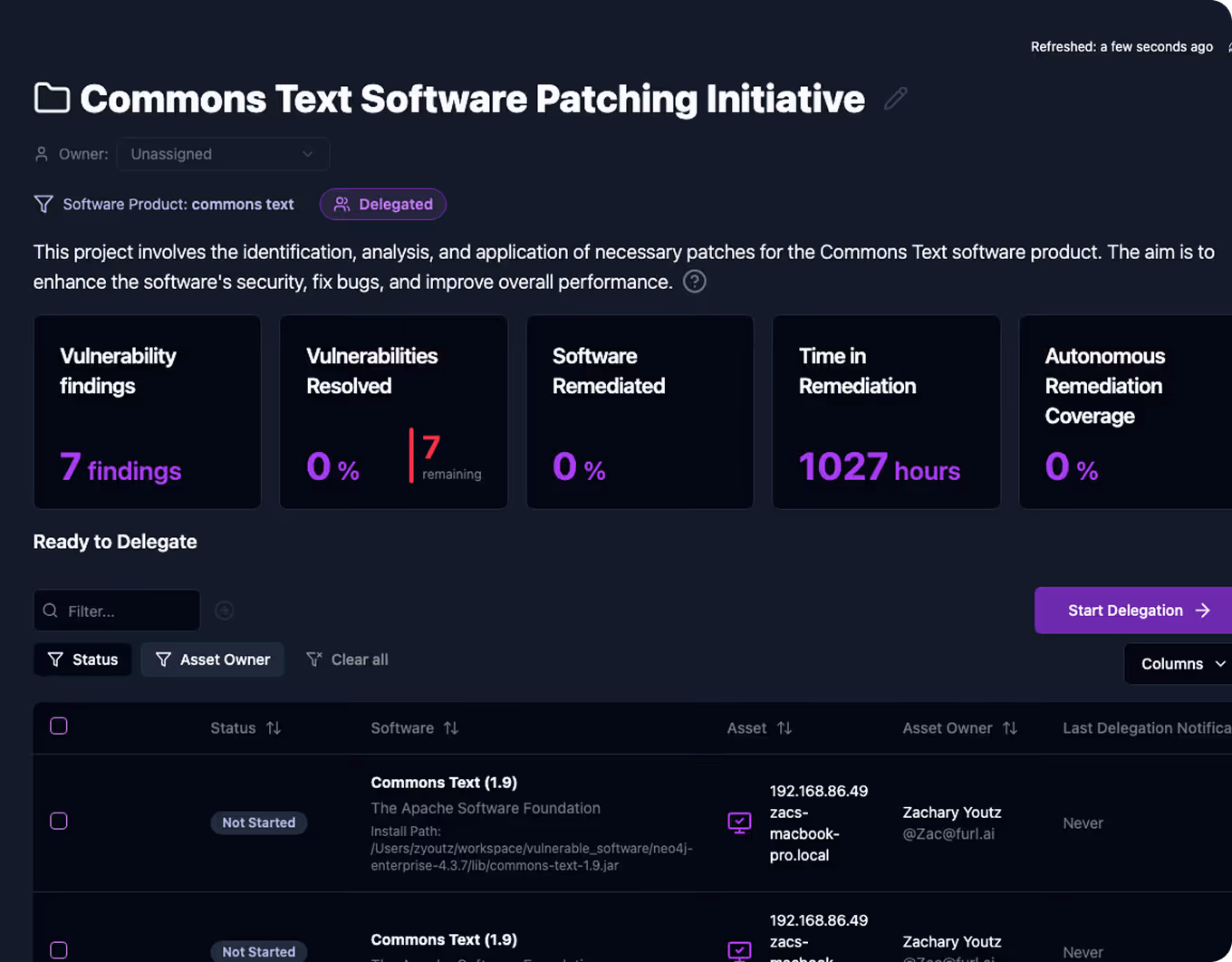This screenshot has width=1232, height=962.
Task: Click the Delegated badge
Action: pyautogui.click(x=383, y=205)
